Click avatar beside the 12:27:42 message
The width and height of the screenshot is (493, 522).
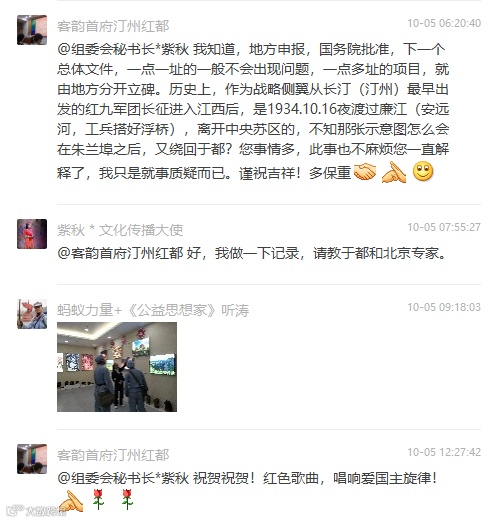(32, 459)
